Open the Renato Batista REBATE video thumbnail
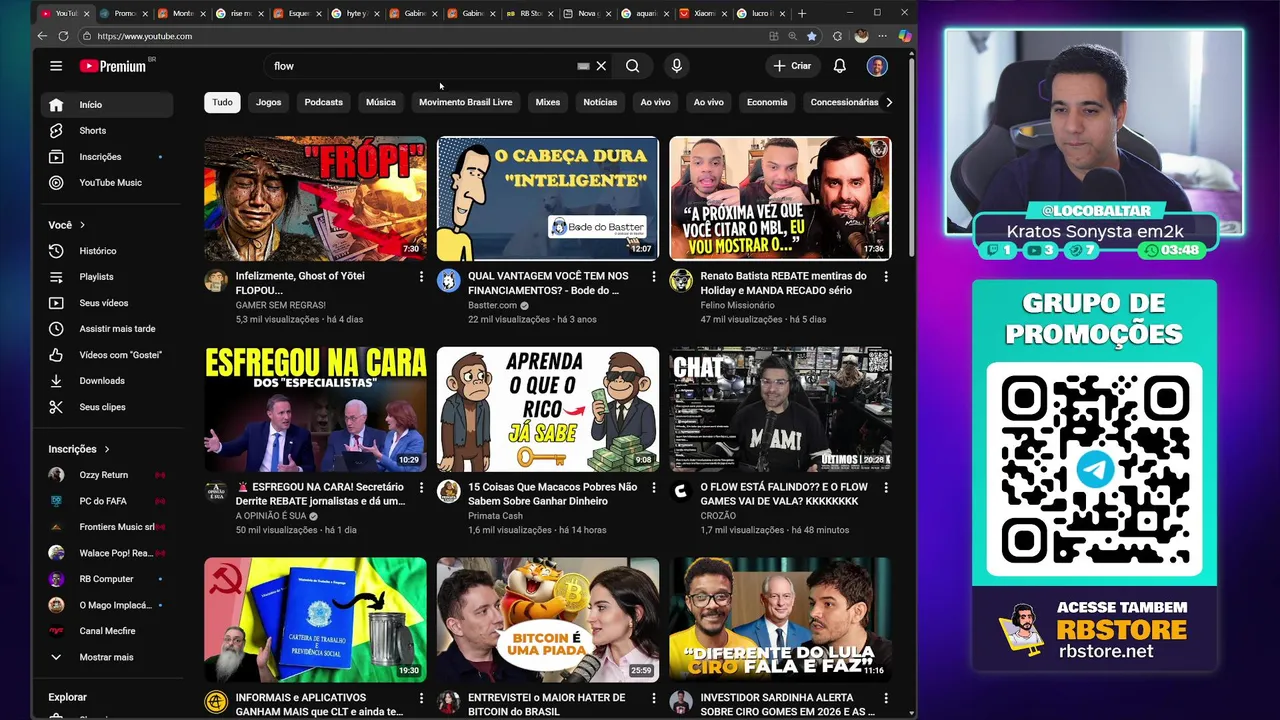Image resolution: width=1280 pixels, height=720 pixels. point(780,198)
